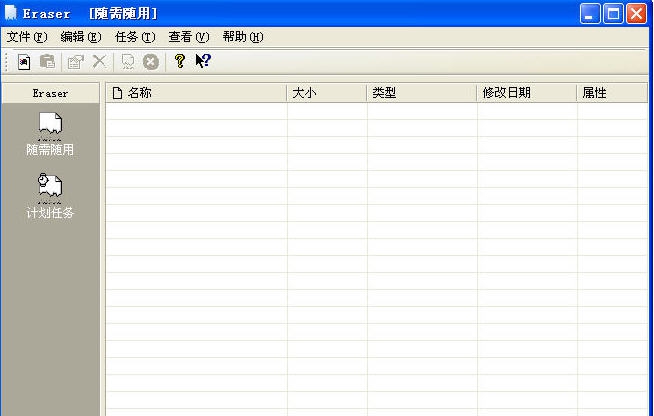Click the Eraser sidebar header button

tap(50, 93)
